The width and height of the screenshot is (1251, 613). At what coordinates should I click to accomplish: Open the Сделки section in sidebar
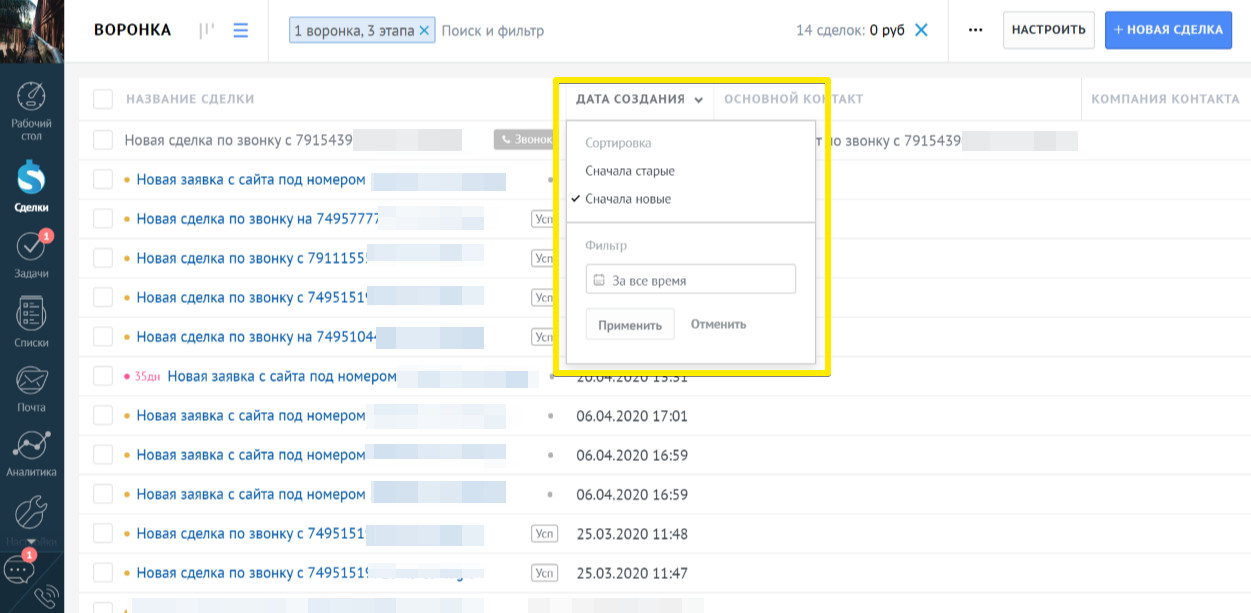pos(32,187)
